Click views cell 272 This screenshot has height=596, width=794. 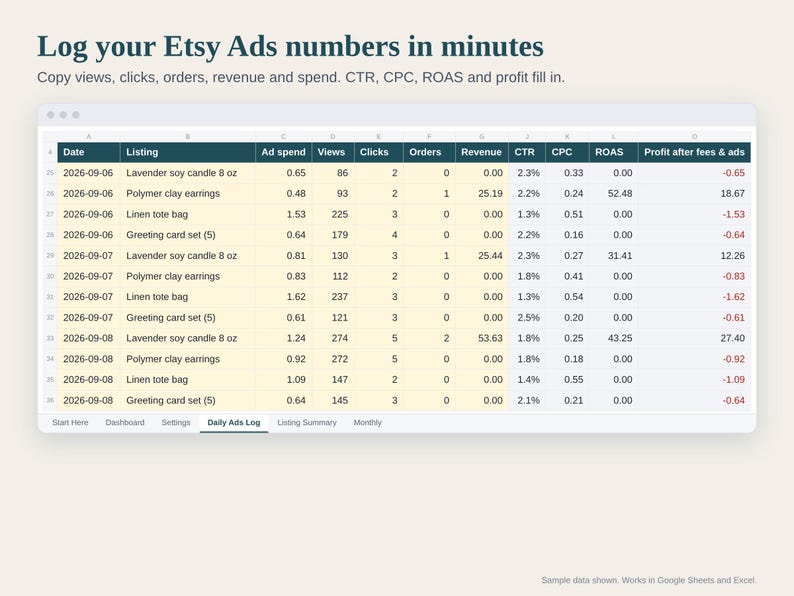[x=333, y=359]
